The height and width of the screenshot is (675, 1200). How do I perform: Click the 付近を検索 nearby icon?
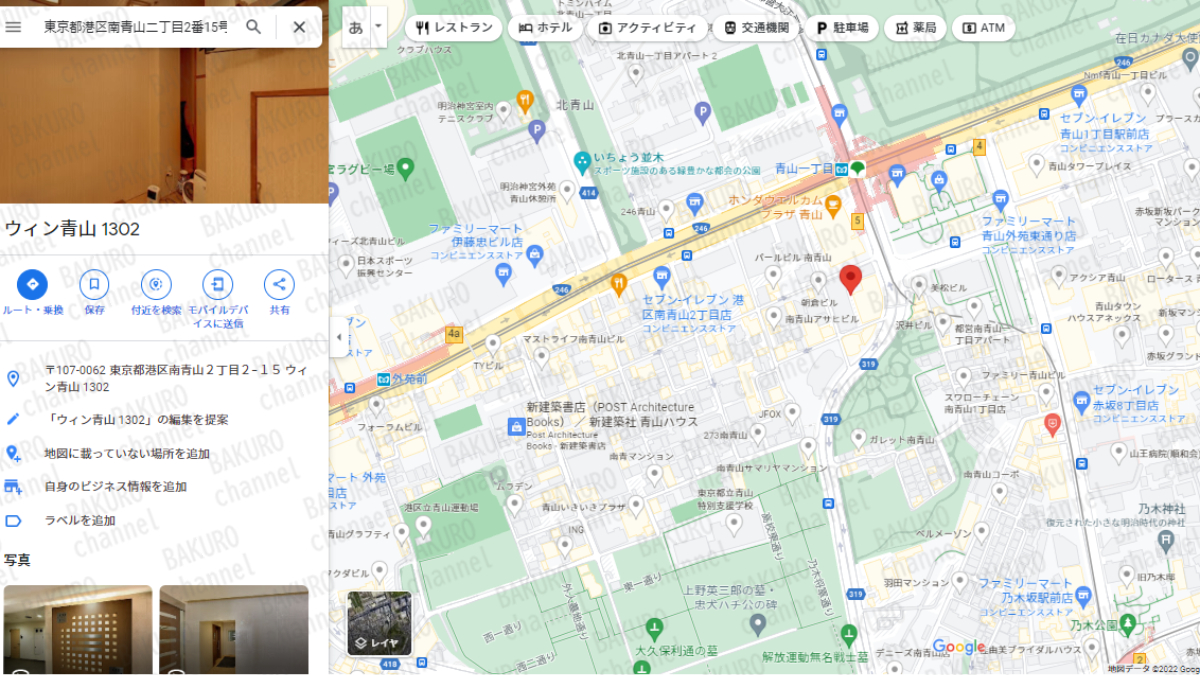pyautogui.click(x=156, y=285)
